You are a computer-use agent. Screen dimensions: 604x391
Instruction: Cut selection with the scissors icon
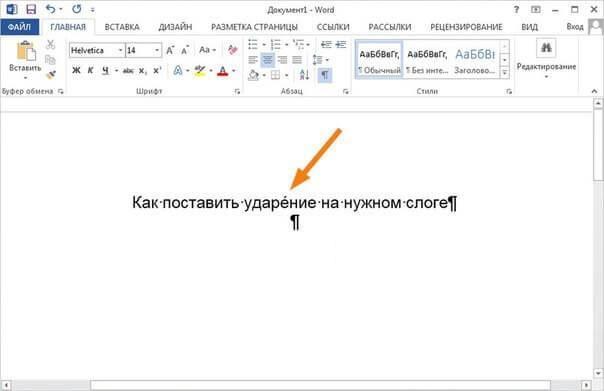coord(50,45)
